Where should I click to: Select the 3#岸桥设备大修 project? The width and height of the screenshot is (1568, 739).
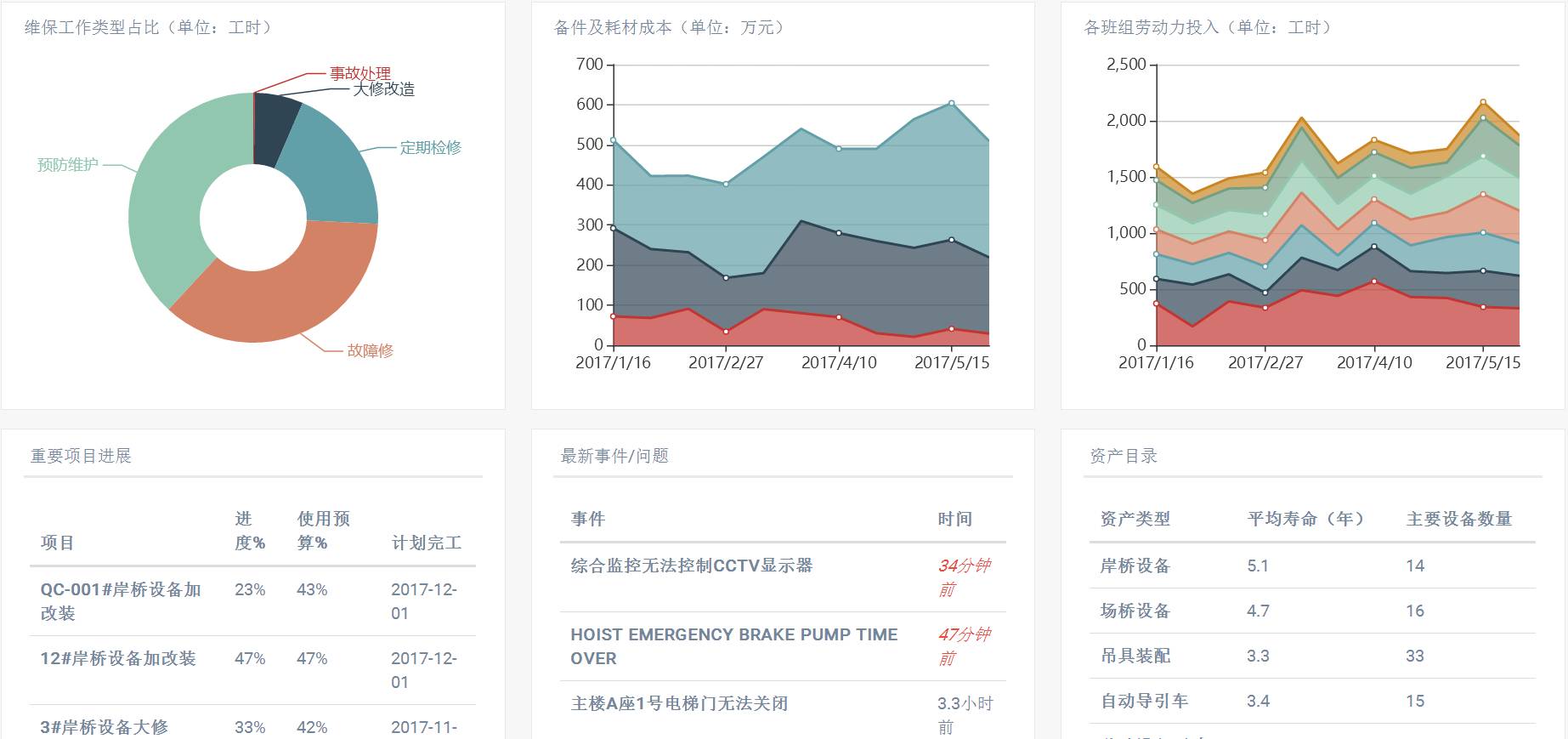(104, 726)
